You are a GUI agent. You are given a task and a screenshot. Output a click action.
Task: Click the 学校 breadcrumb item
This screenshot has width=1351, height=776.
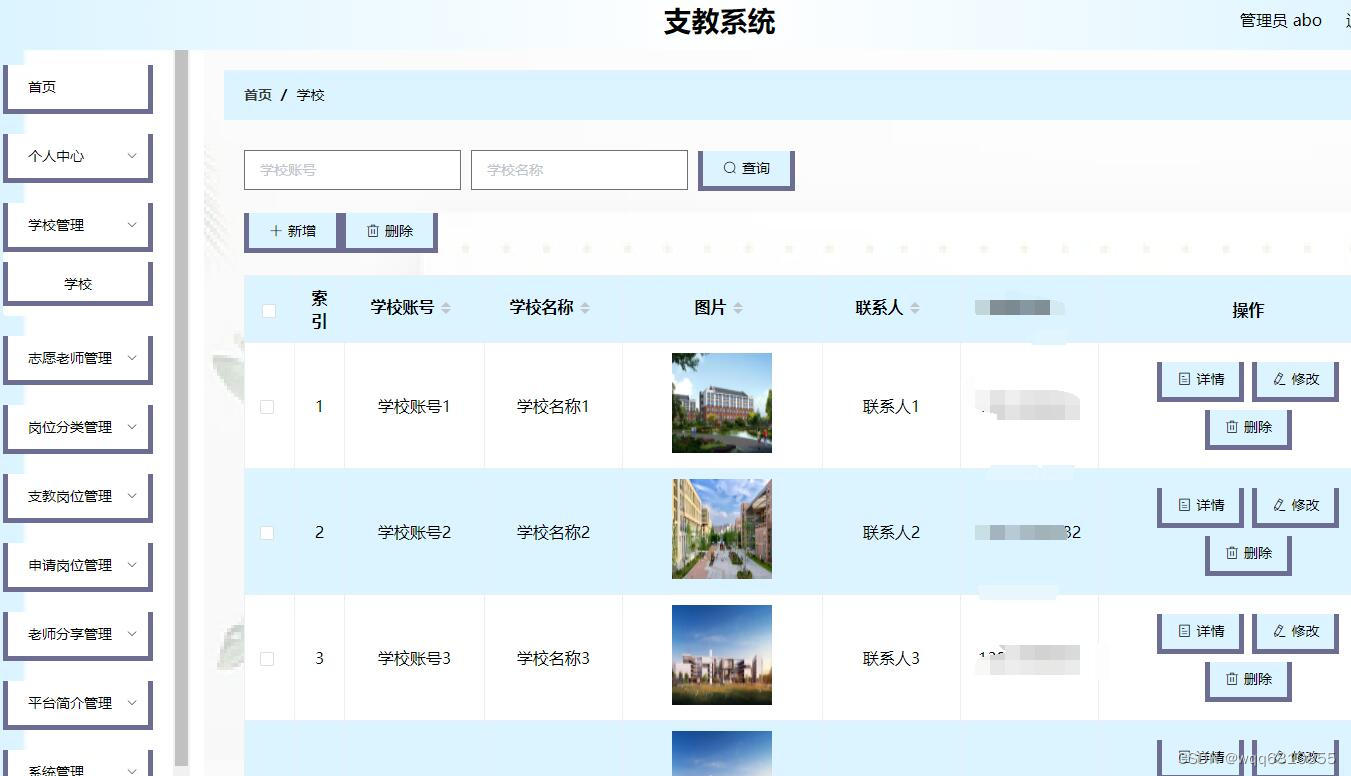point(311,95)
